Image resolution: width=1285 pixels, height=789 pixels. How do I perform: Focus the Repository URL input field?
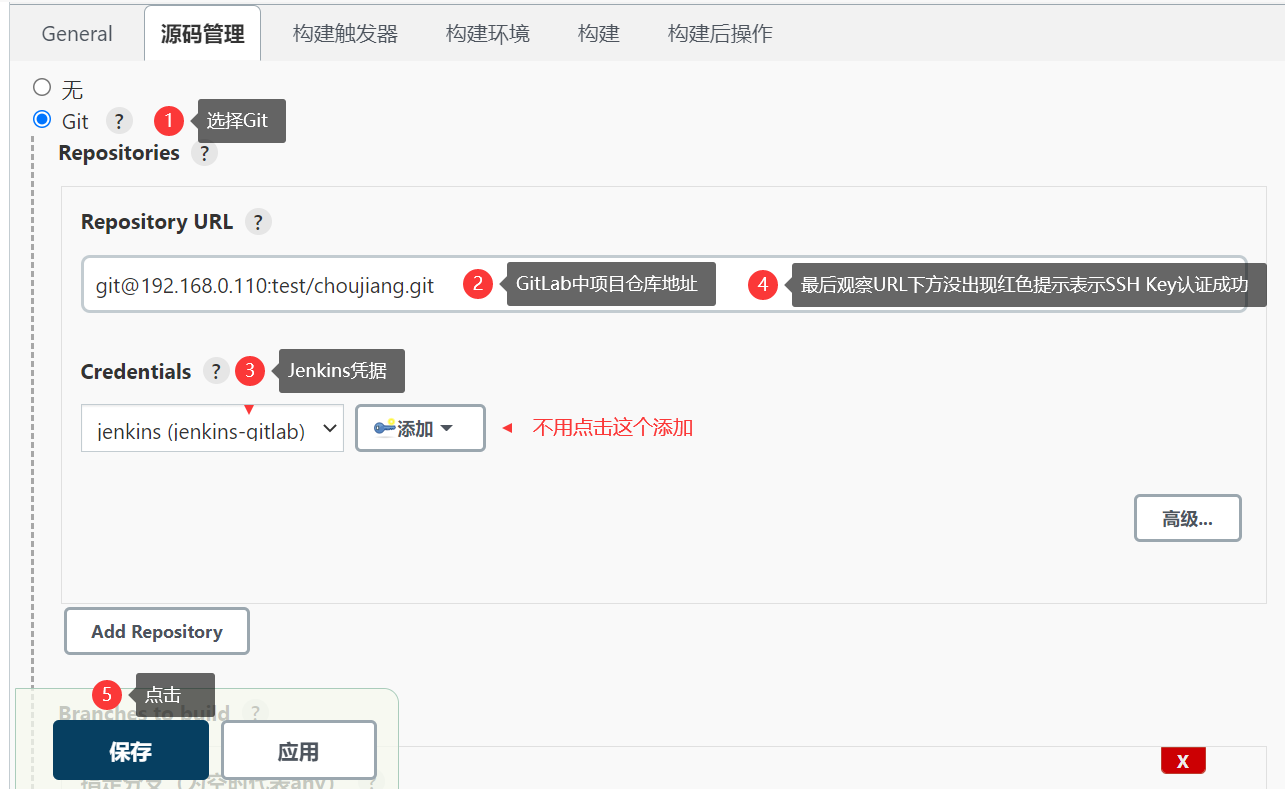664,284
